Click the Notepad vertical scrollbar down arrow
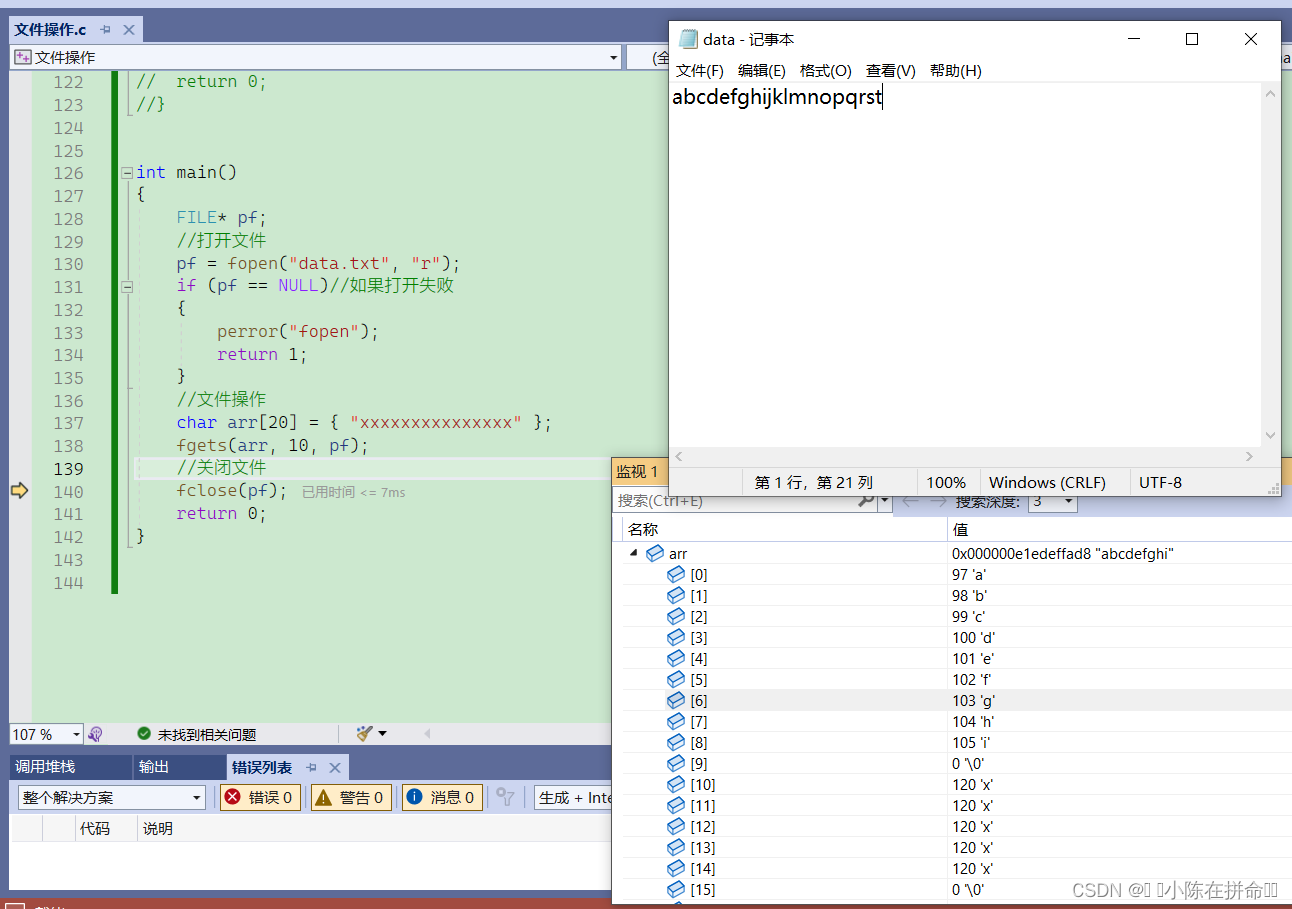The image size is (1292, 909). (x=1271, y=435)
